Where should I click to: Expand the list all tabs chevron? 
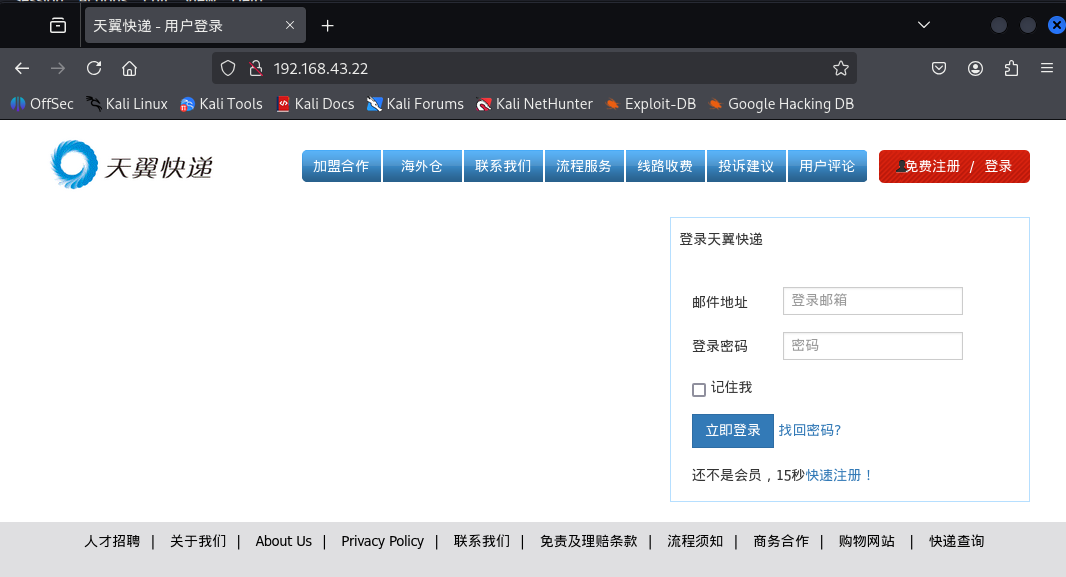(x=924, y=25)
